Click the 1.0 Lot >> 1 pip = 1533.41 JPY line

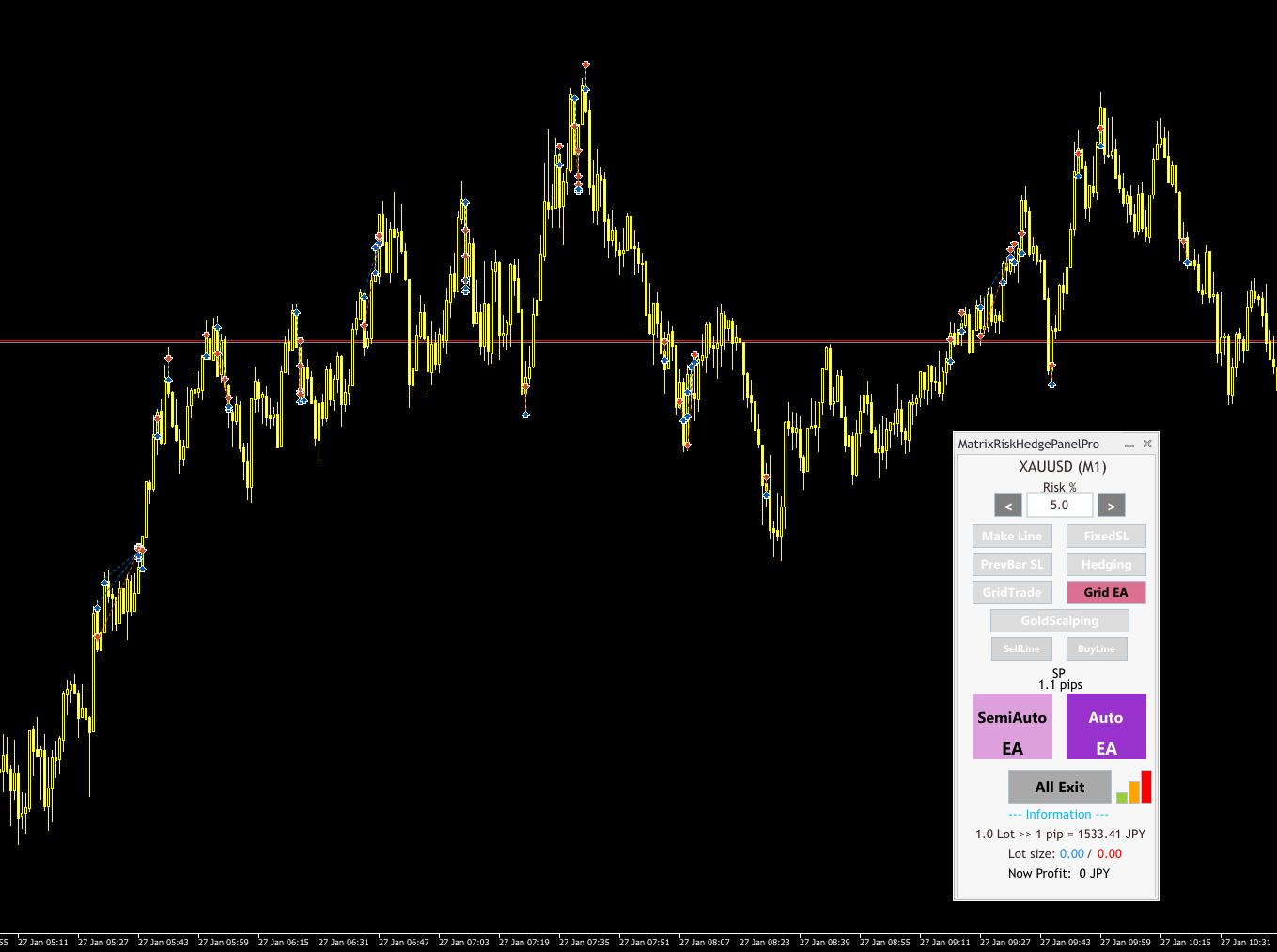click(x=1060, y=835)
